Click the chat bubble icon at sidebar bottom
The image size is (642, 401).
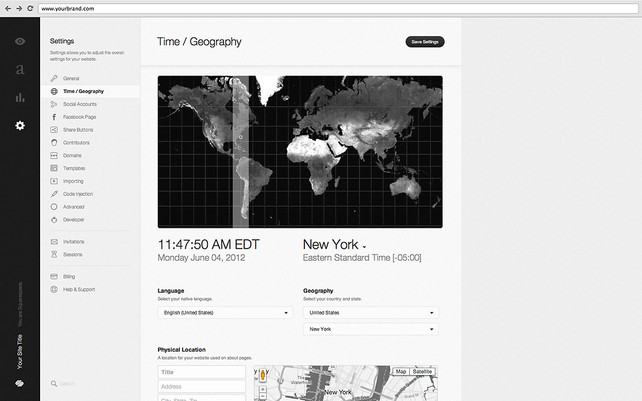pos(20,383)
